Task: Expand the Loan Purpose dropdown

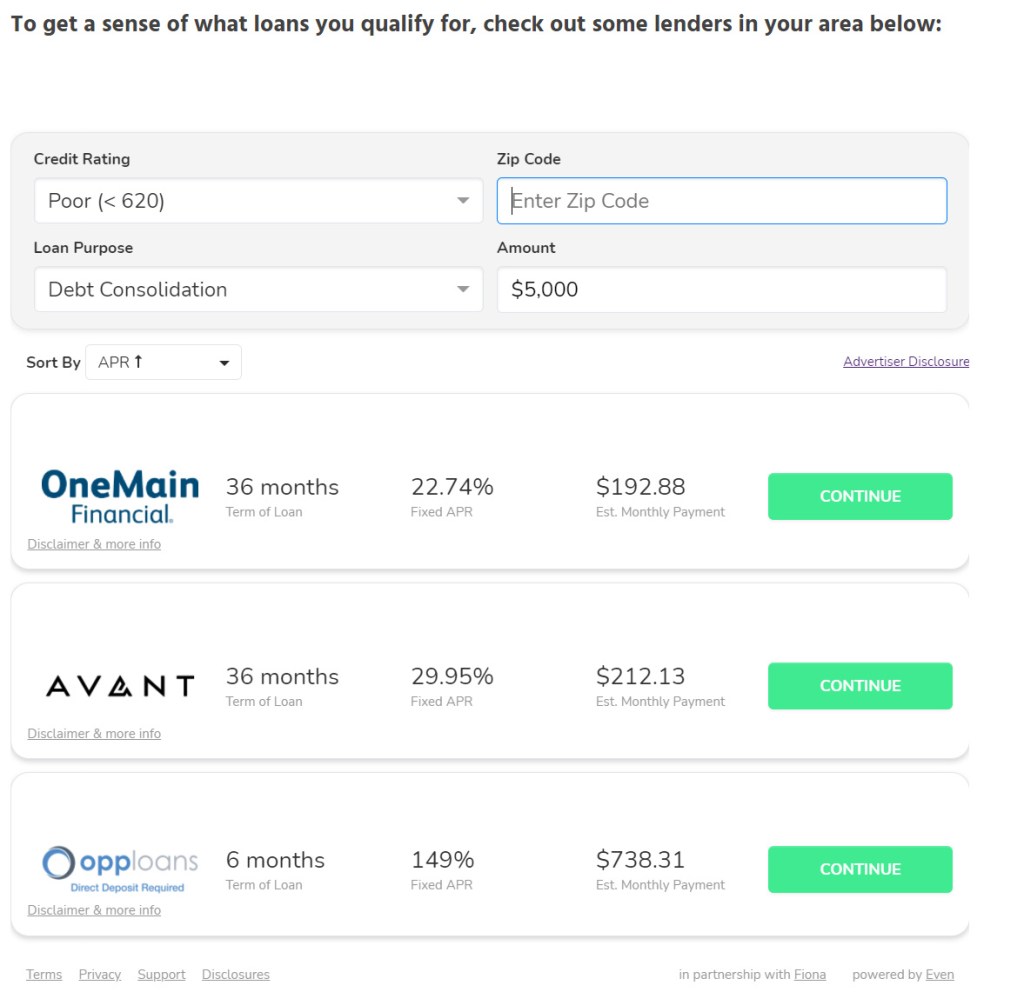Action: coord(258,290)
